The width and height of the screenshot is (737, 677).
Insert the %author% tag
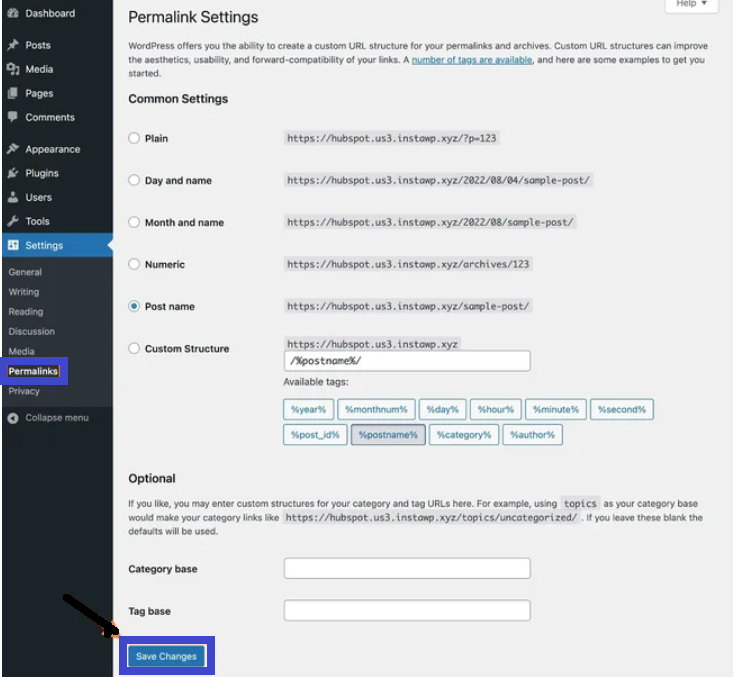pyautogui.click(x=532, y=434)
